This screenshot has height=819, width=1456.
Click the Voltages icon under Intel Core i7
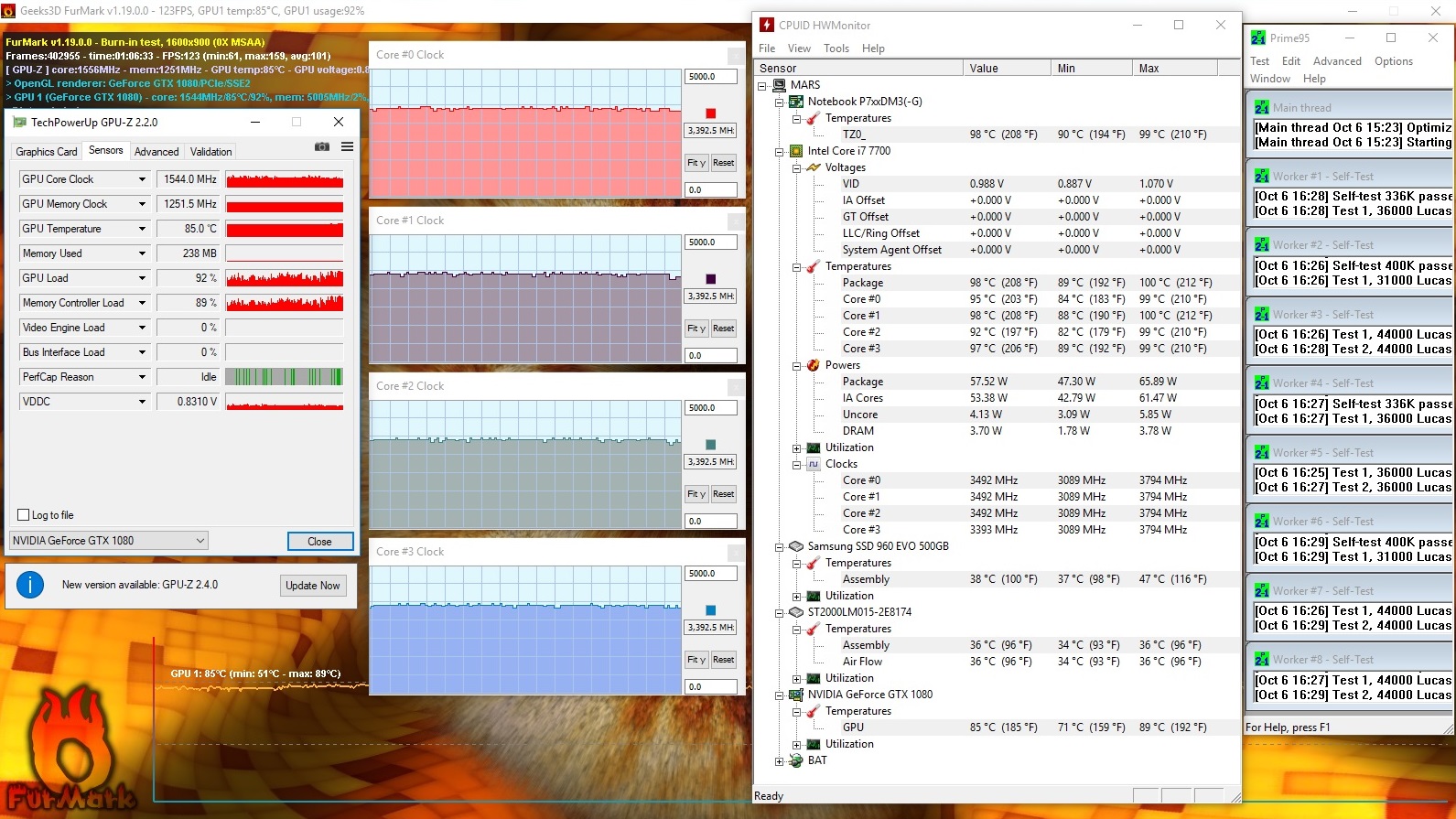point(814,167)
